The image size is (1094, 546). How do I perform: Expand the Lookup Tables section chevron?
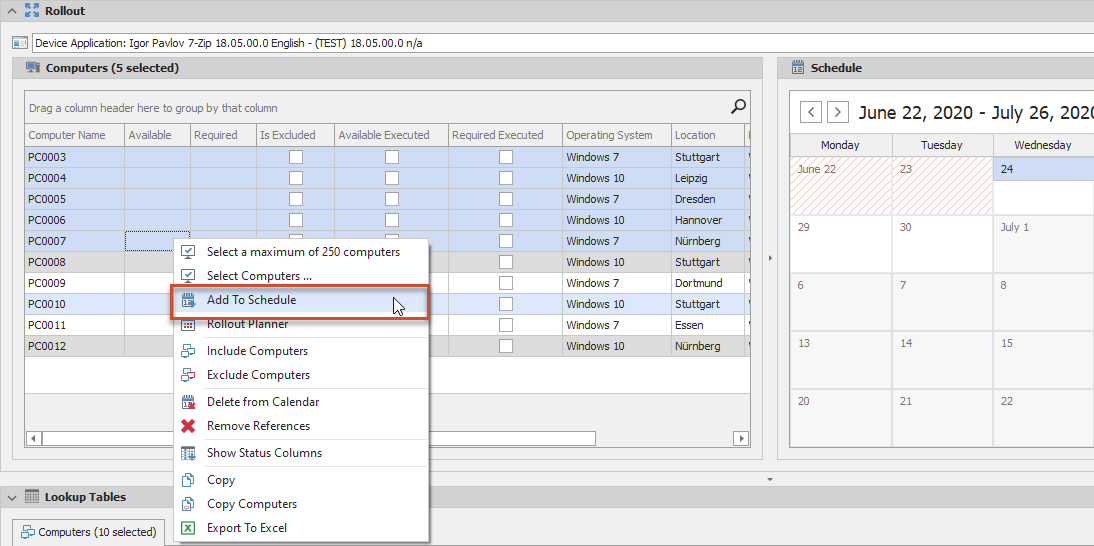[12, 497]
